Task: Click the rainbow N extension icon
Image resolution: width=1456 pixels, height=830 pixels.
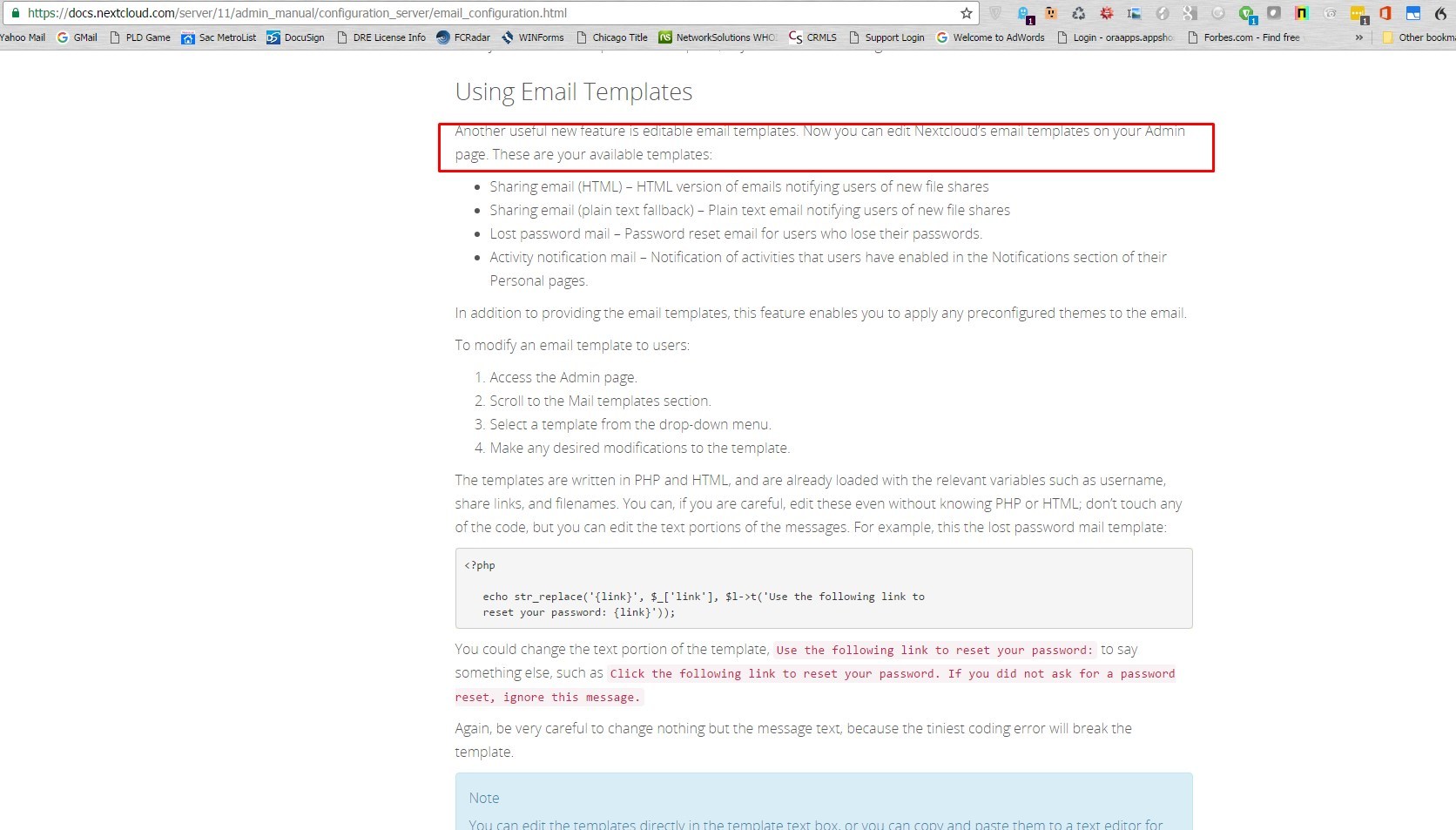Action: tap(1301, 13)
